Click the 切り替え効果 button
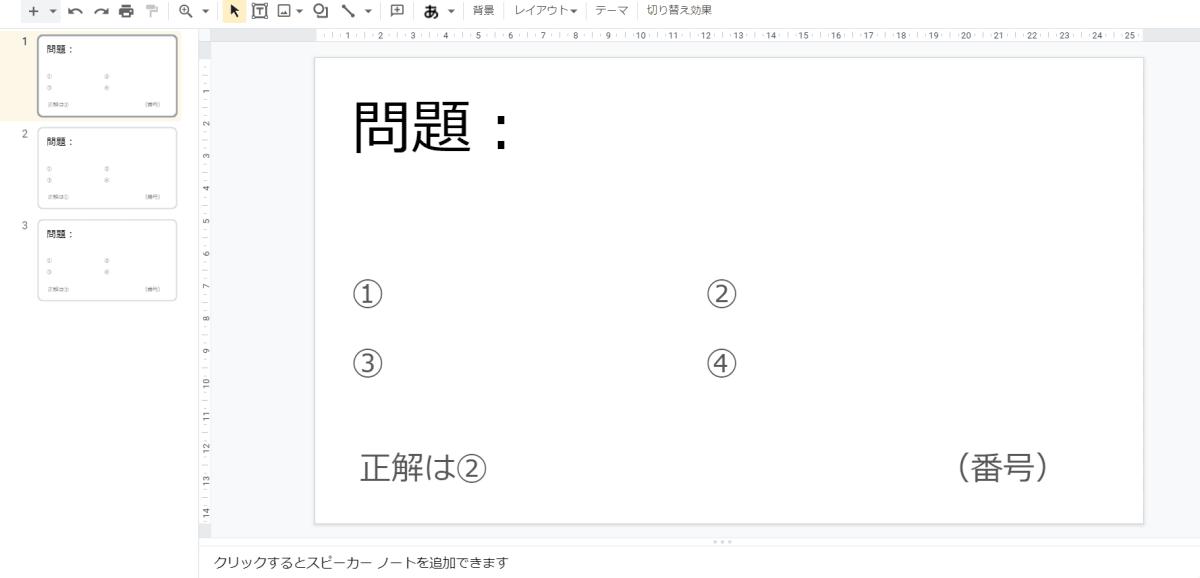1200x578 pixels. click(679, 11)
